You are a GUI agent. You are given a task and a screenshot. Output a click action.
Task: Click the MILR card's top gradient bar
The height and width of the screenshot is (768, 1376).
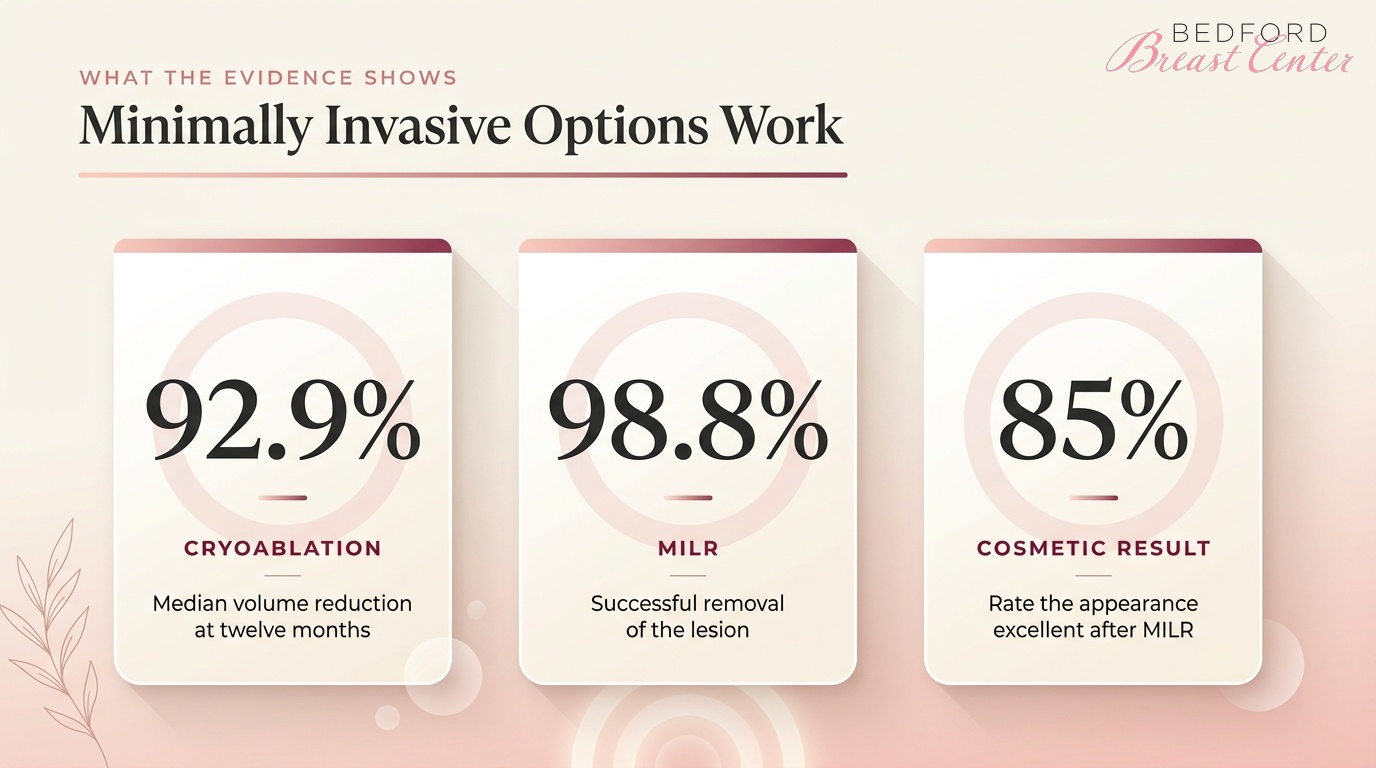pos(688,246)
